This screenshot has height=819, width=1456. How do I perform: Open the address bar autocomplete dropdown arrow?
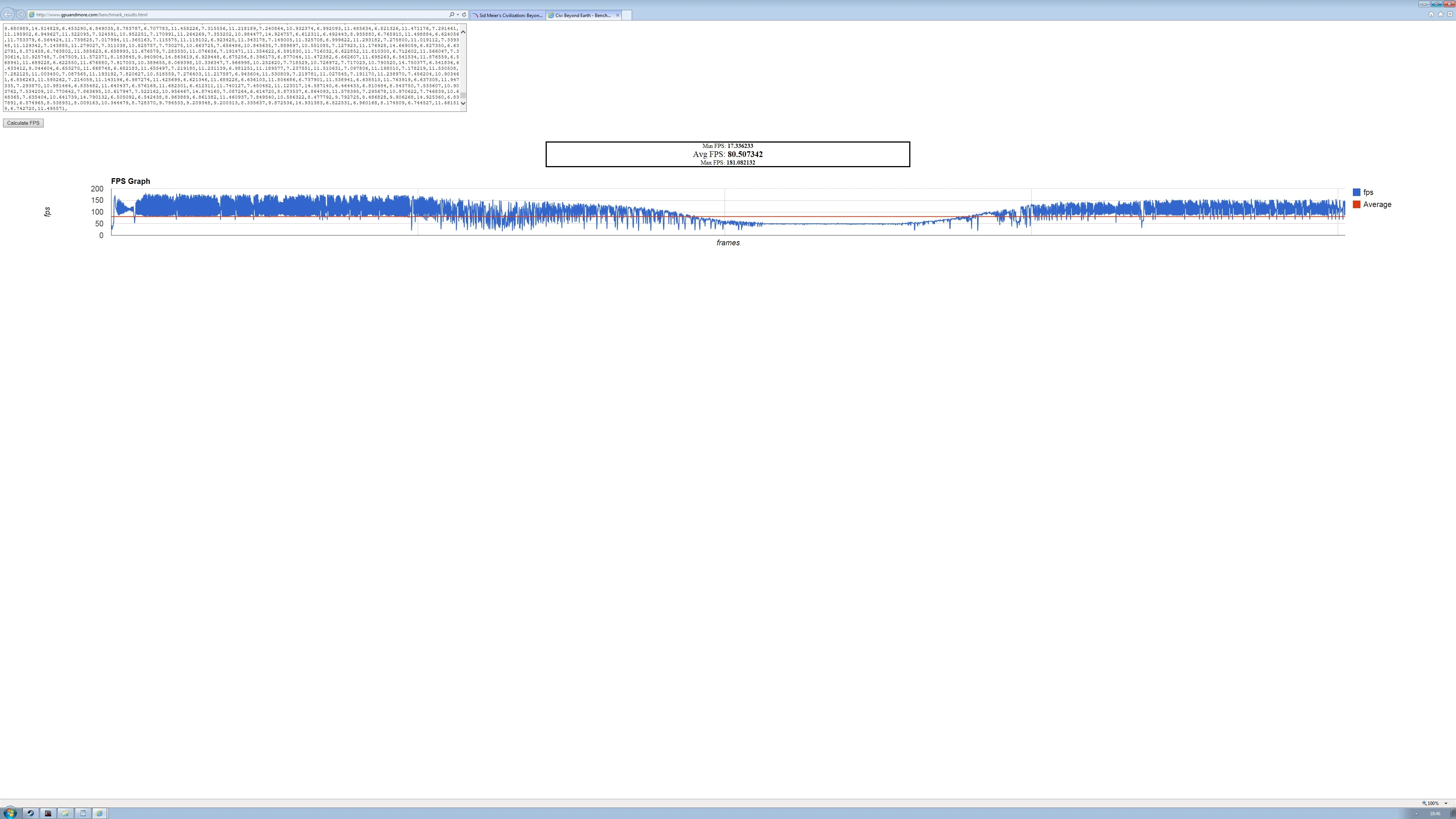(457, 15)
